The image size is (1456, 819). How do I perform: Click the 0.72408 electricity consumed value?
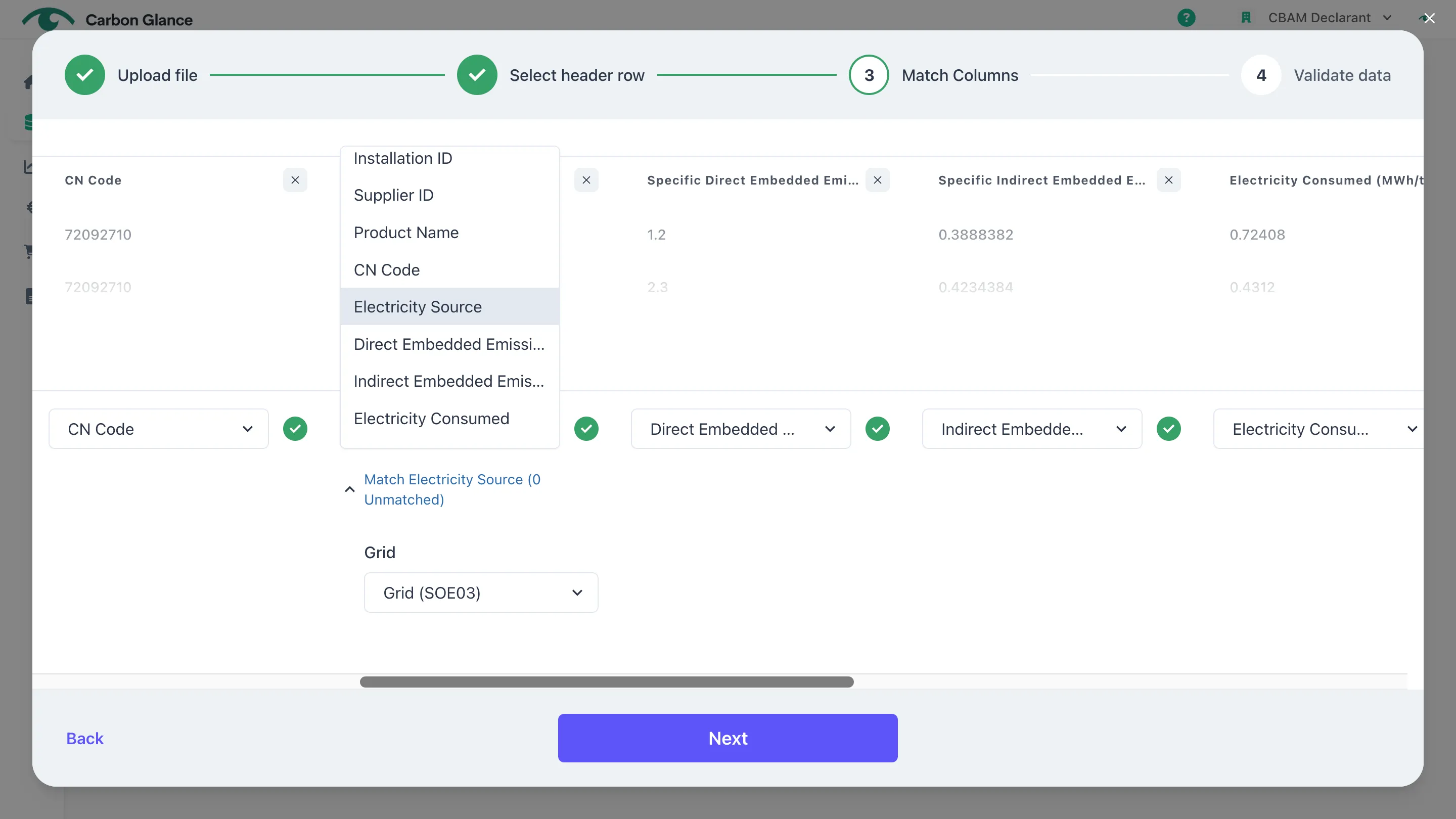click(1257, 235)
